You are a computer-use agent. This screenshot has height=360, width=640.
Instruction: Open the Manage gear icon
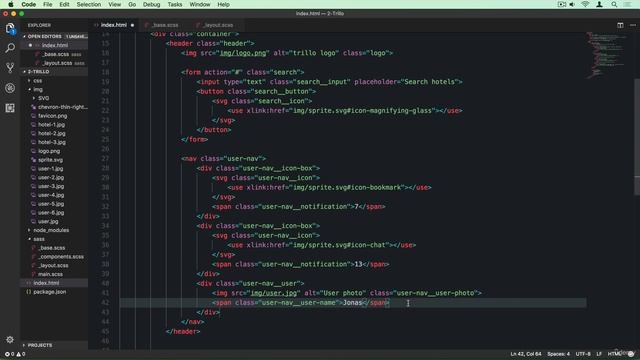click(x=10, y=340)
